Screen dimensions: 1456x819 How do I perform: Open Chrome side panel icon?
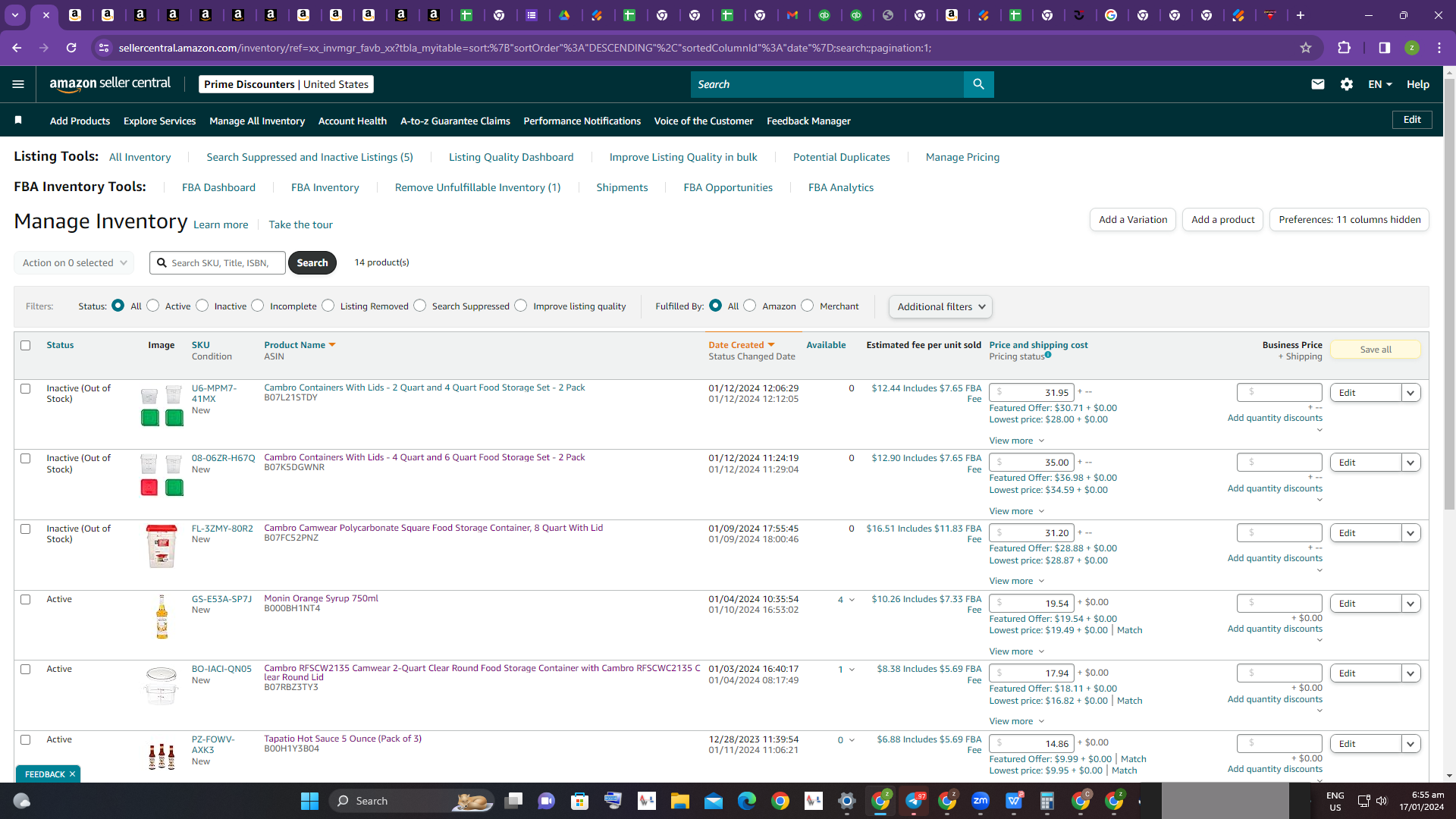pyautogui.click(x=1385, y=48)
